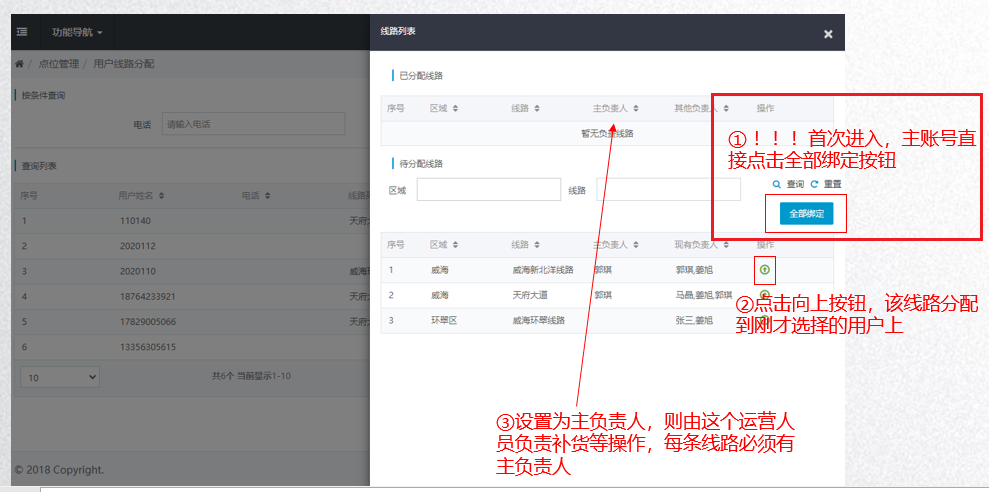This screenshot has width=989, height=492.
Task: Go to home via breadcrumb house icon
Action: click(x=20, y=64)
